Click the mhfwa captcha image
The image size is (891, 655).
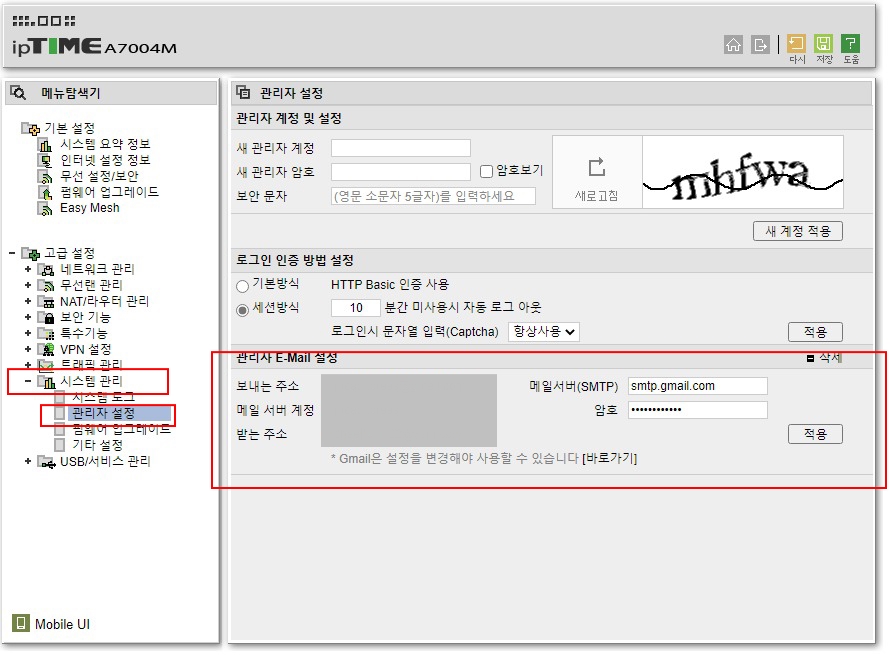click(743, 172)
